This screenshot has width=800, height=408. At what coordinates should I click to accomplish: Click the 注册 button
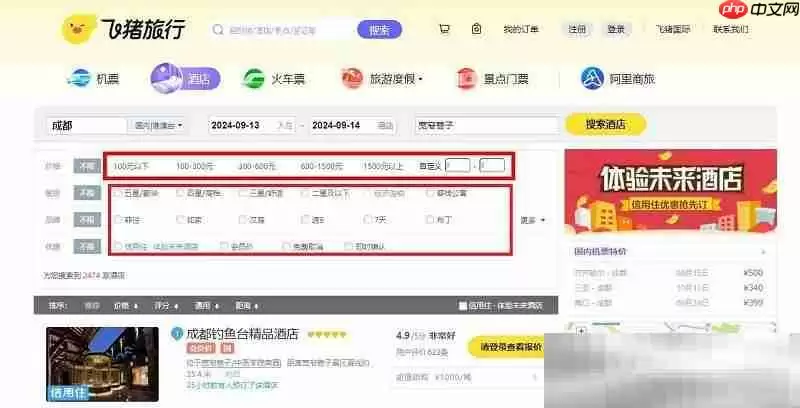tap(577, 30)
